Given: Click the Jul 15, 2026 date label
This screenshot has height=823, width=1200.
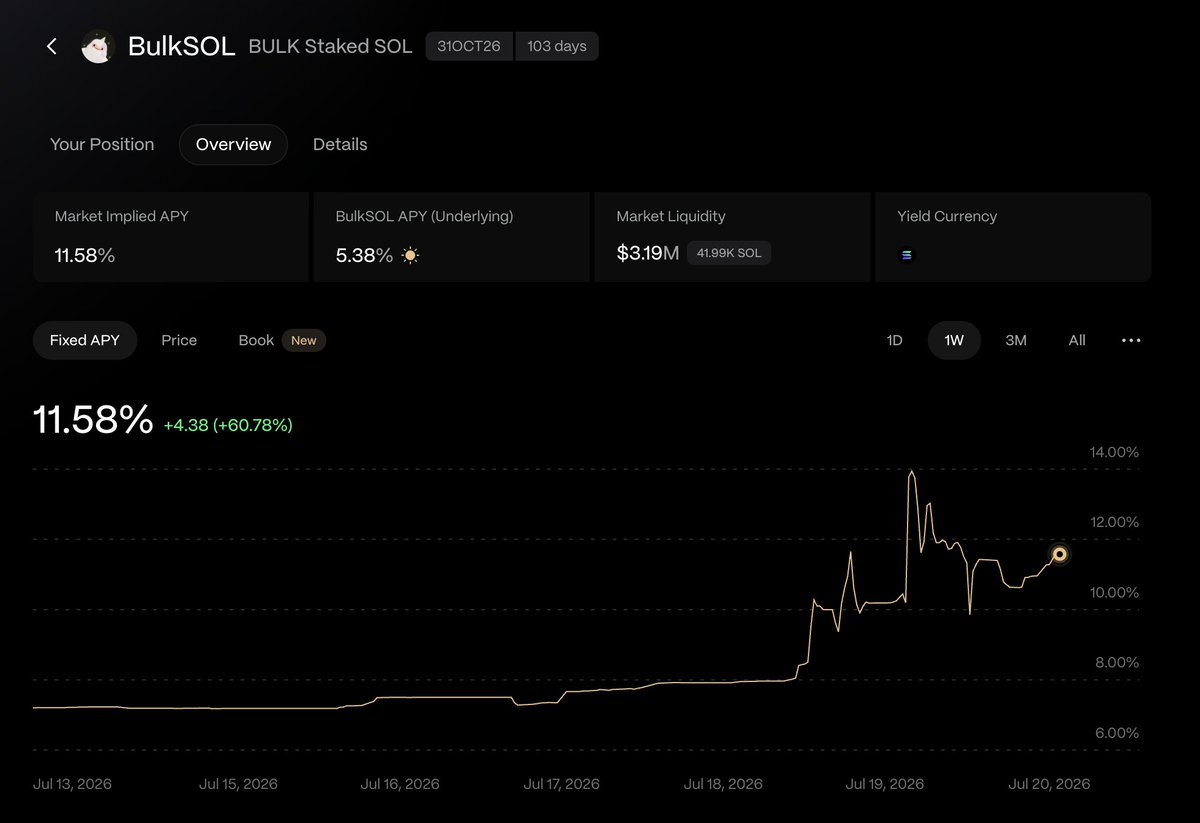Looking at the screenshot, I should [x=238, y=784].
